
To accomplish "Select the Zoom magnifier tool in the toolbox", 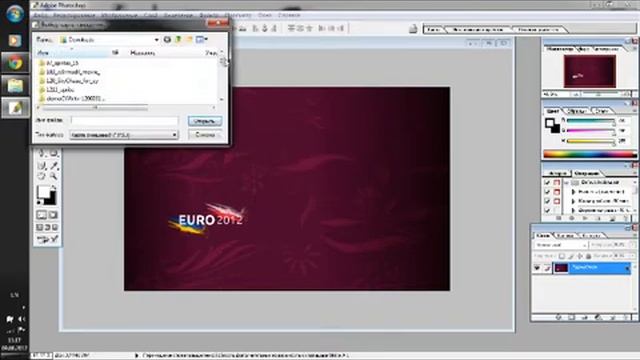I will (x=53, y=176).
